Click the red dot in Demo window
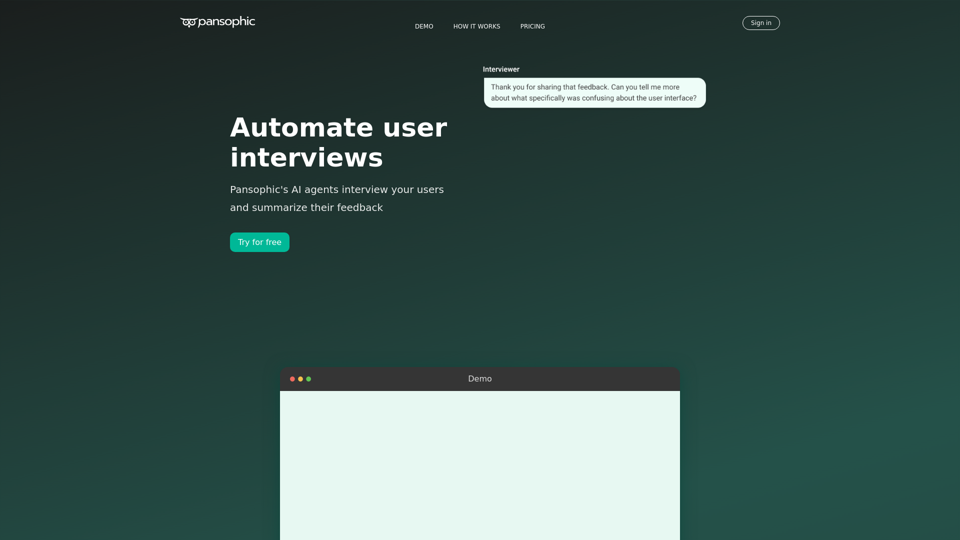The image size is (960, 540). (x=292, y=379)
